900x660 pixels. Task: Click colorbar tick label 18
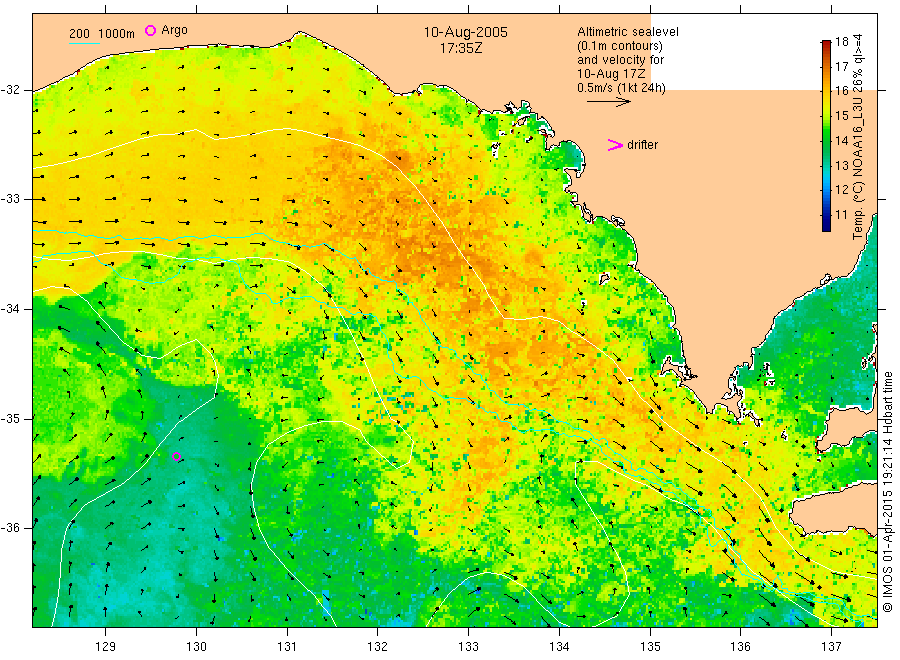pyautogui.click(x=841, y=41)
